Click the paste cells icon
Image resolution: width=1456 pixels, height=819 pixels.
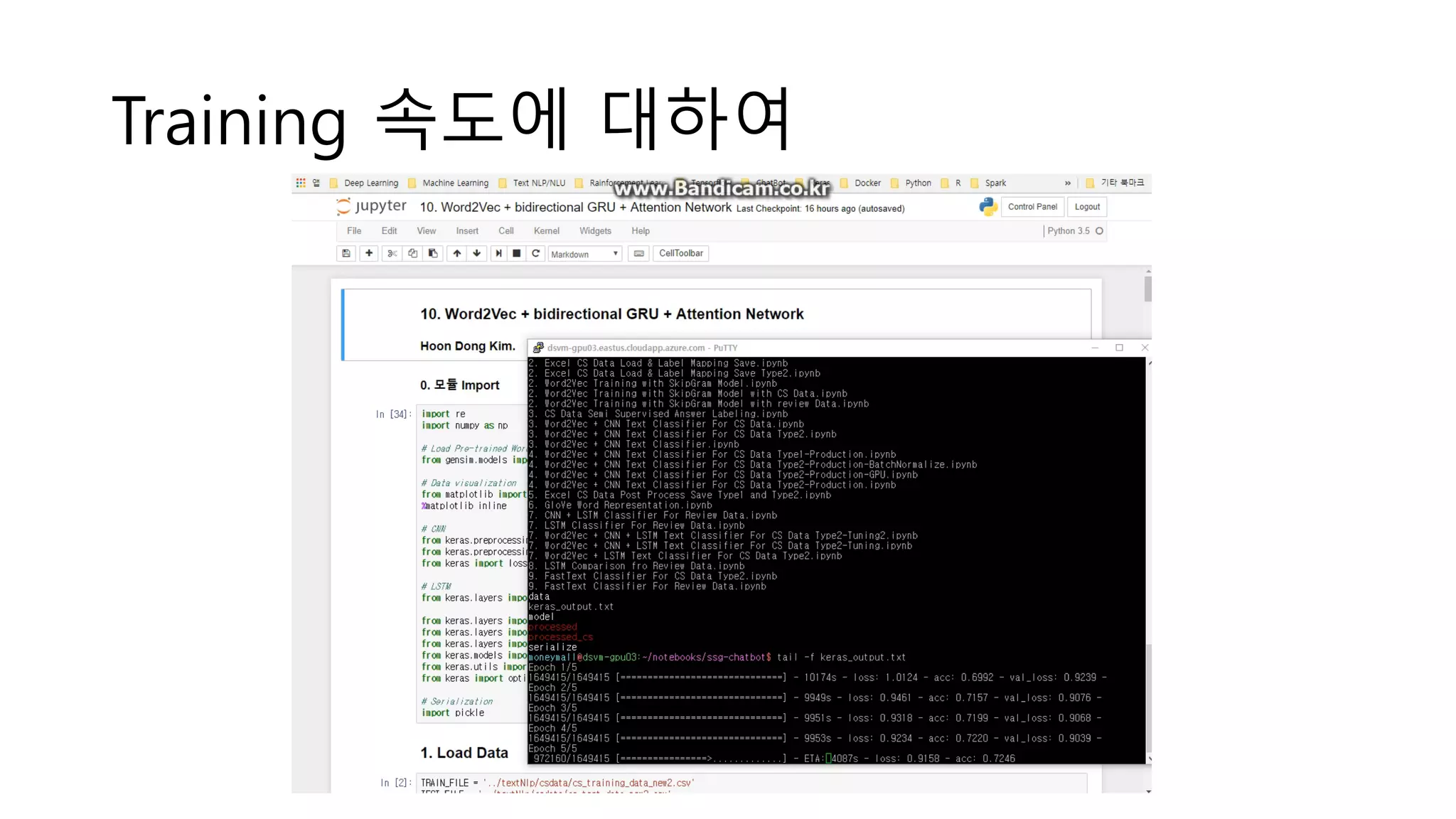(x=432, y=253)
